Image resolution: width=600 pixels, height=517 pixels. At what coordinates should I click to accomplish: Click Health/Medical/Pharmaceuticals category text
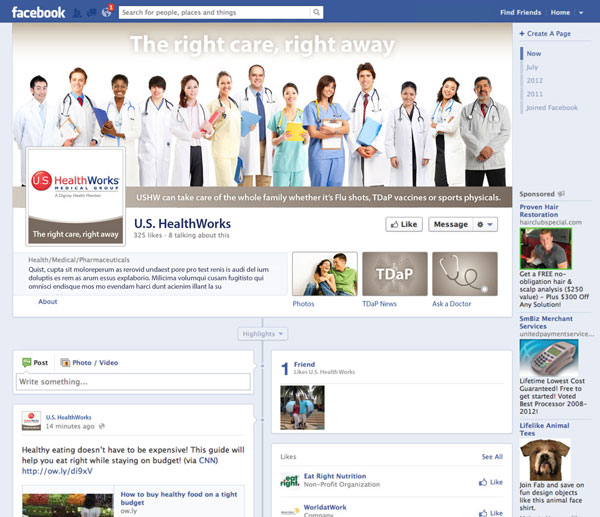[79, 260]
